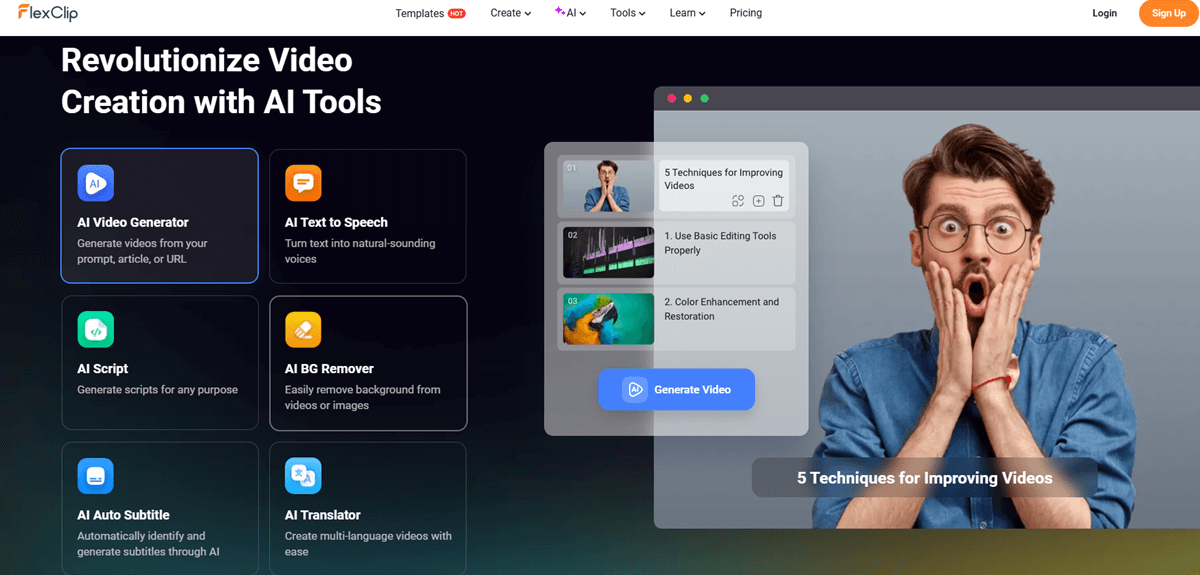
Task: Click the trash delete icon on scene 01
Action: tap(778, 201)
